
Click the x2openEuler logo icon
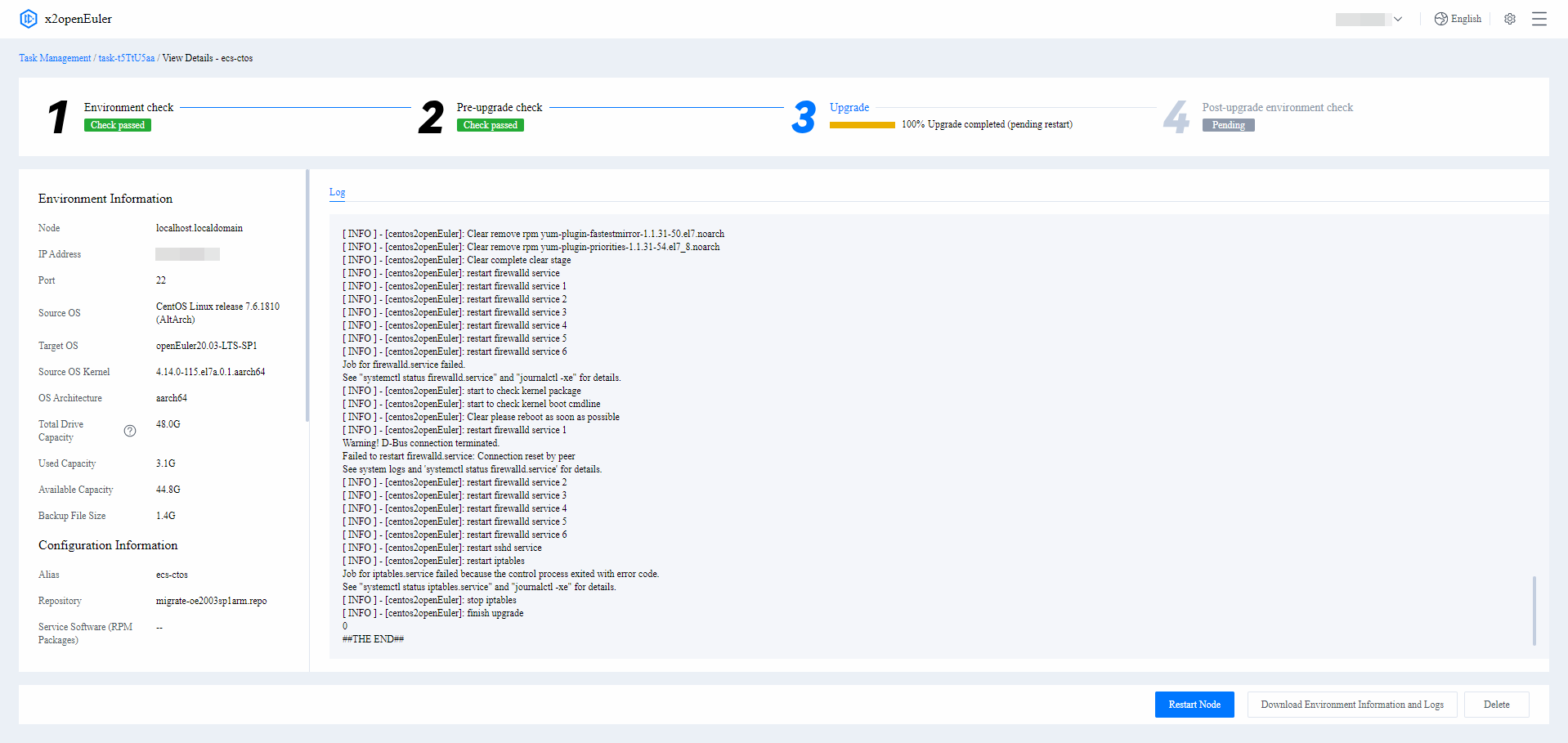pyautogui.click(x=29, y=19)
